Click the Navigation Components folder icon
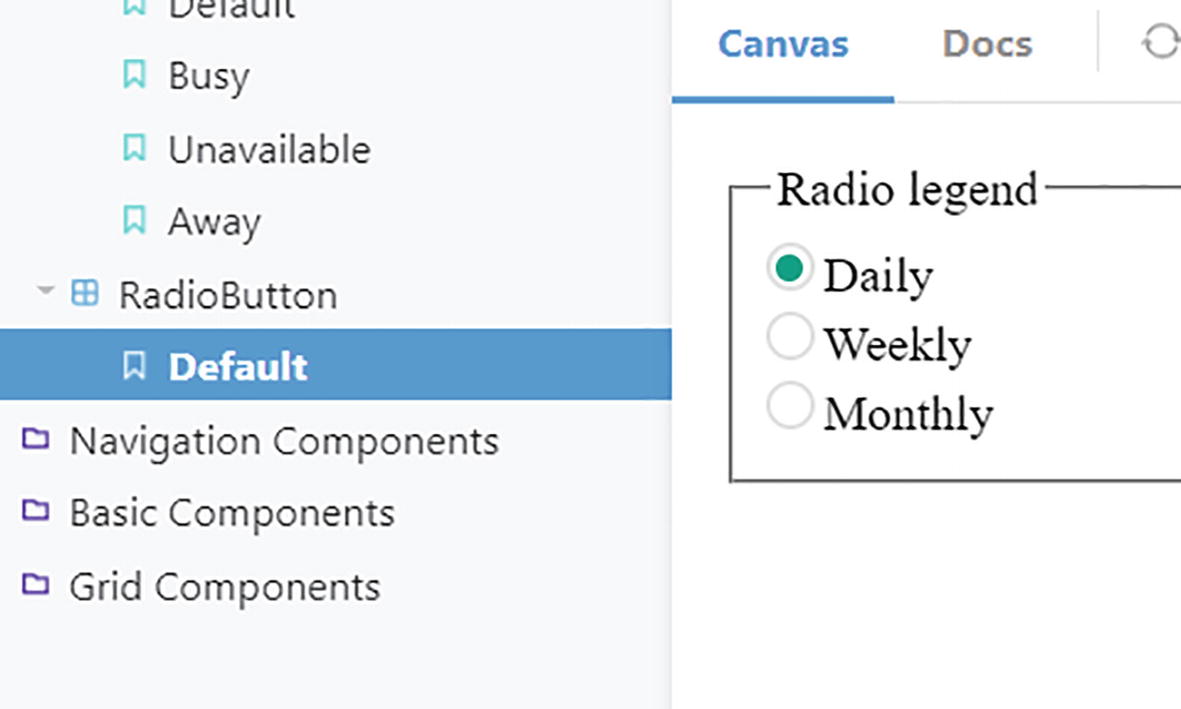 36,439
